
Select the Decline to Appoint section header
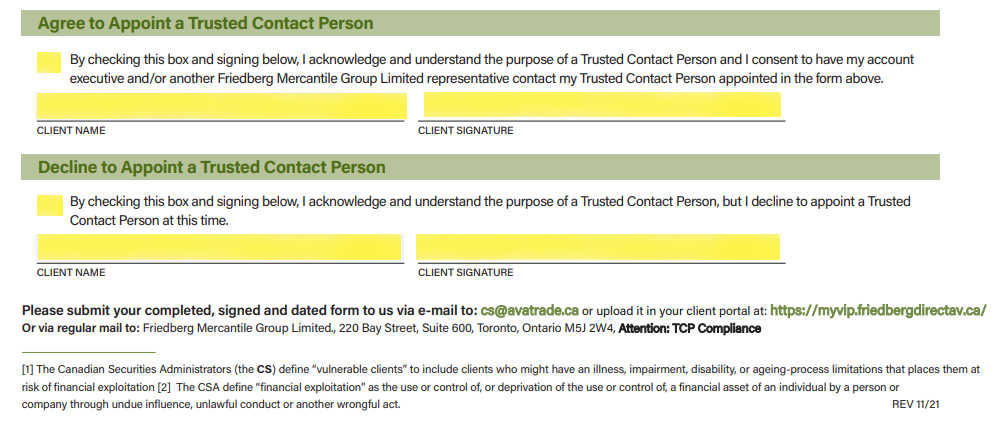tap(480, 168)
